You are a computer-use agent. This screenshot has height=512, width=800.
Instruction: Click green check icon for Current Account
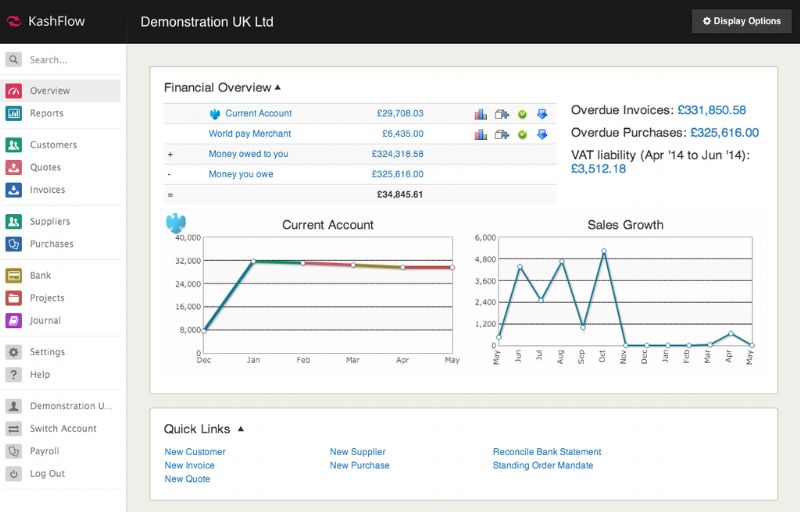[x=522, y=114]
